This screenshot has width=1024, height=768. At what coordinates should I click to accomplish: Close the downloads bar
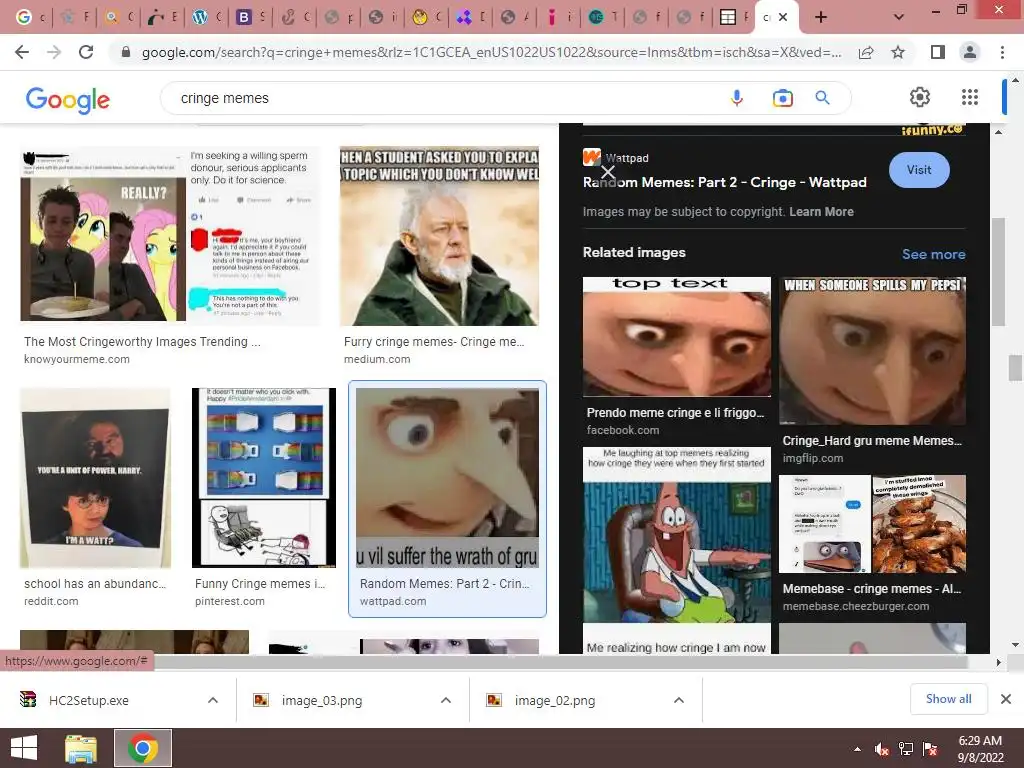click(1006, 699)
